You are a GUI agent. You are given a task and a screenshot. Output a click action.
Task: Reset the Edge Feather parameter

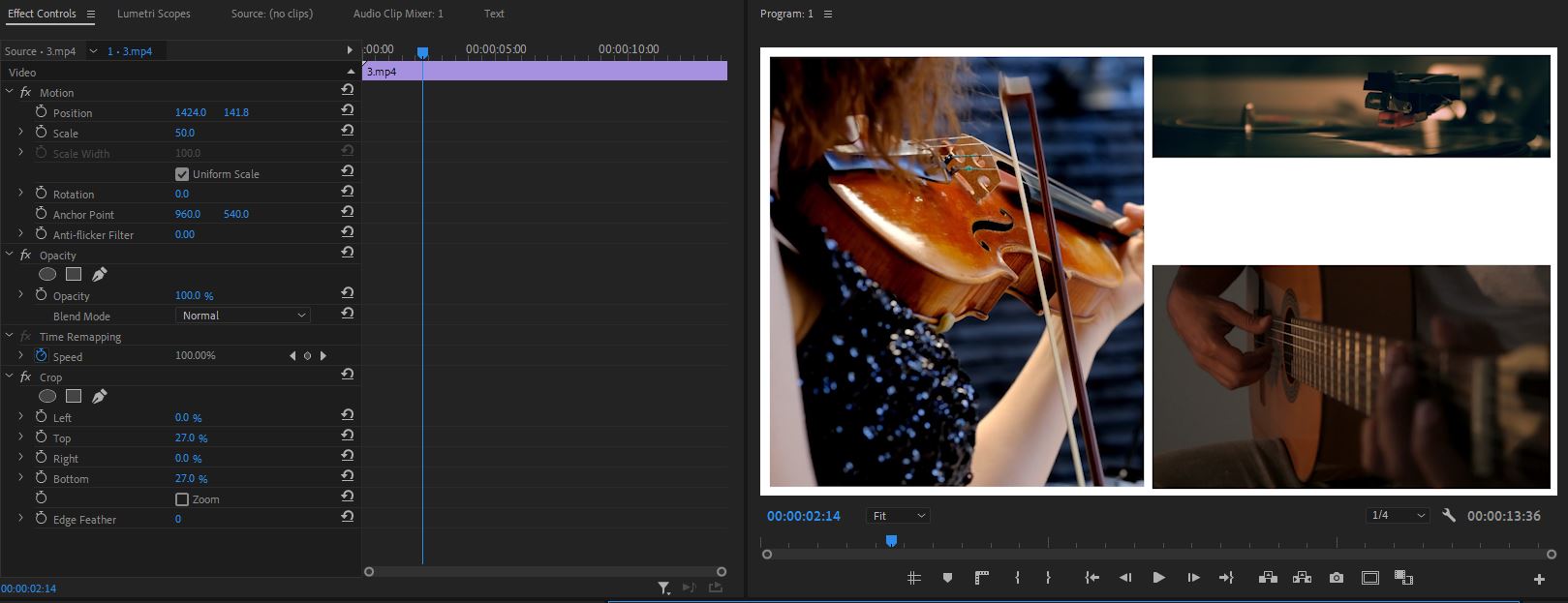(347, 517)
